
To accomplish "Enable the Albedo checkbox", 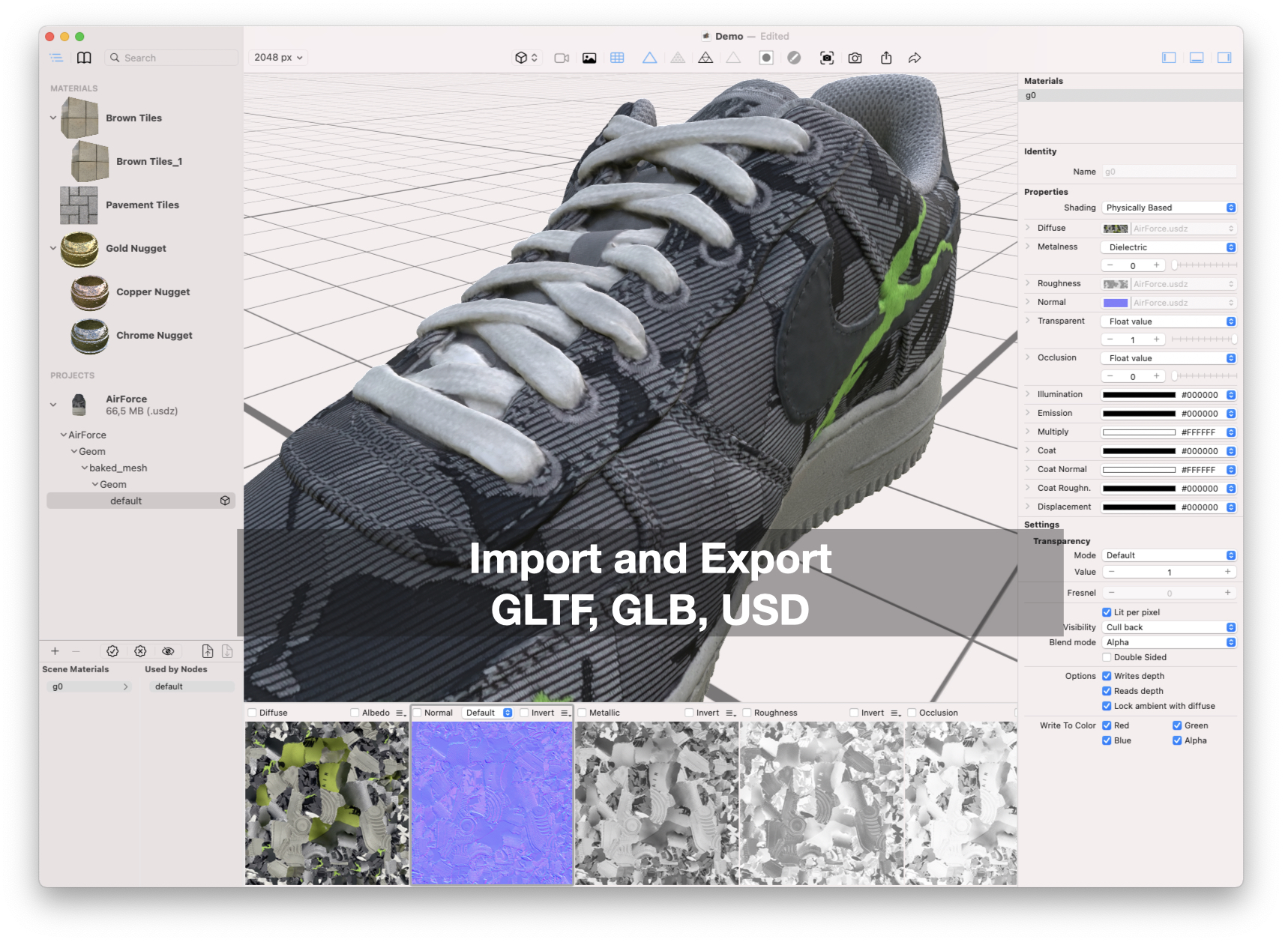I will (x=355, y=713).
